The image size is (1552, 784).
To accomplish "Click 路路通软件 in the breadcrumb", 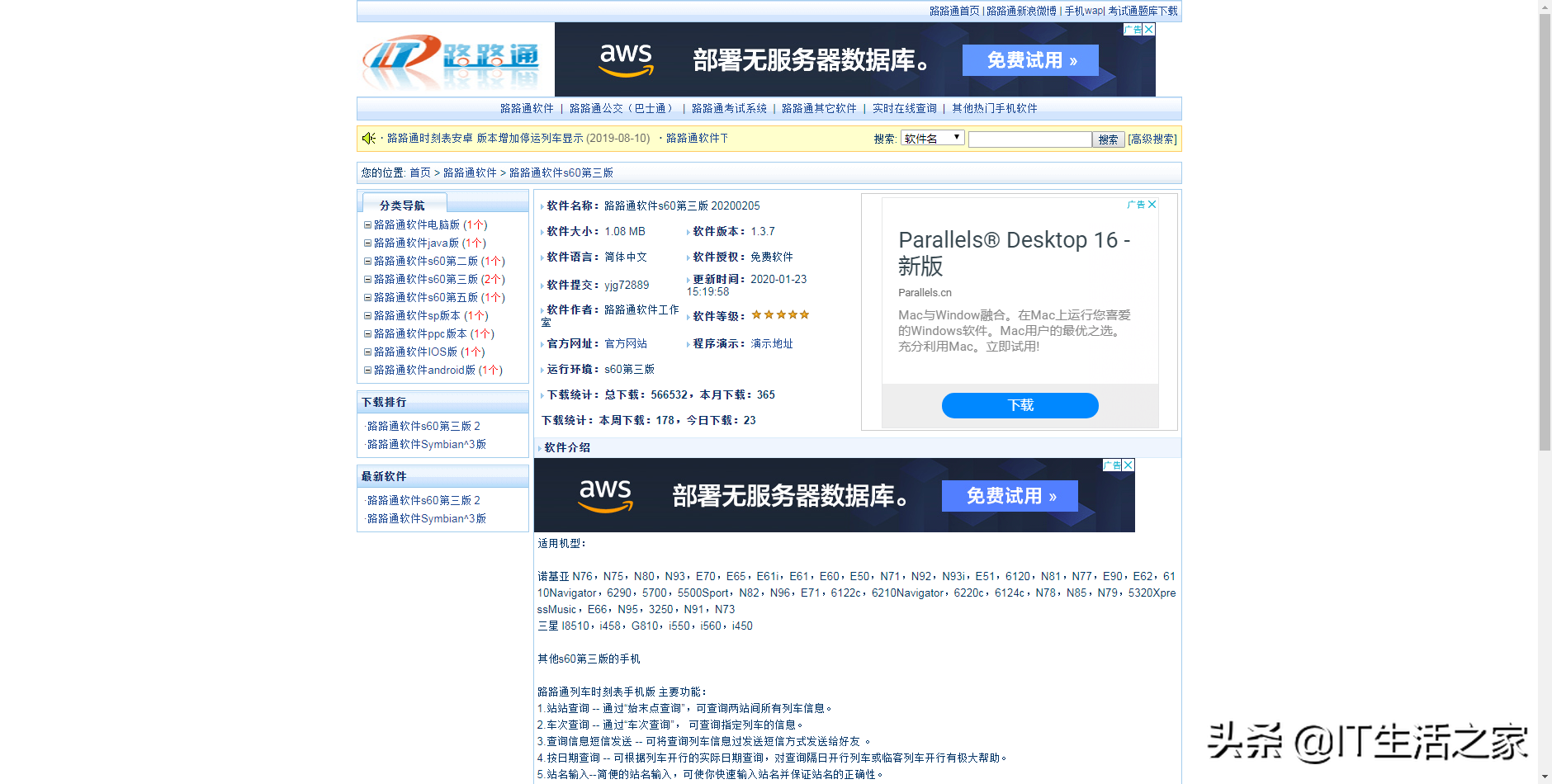I will (470, 172).
